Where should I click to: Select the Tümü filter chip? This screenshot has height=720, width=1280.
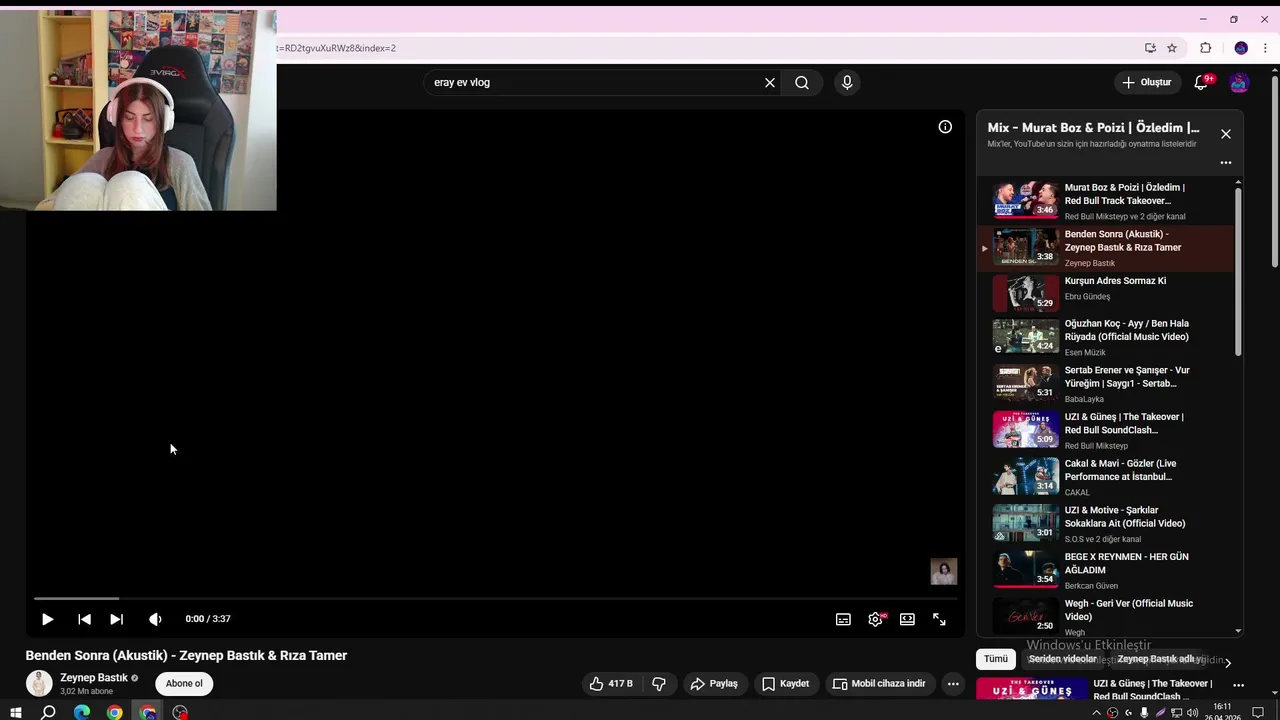tap(996, 659)
